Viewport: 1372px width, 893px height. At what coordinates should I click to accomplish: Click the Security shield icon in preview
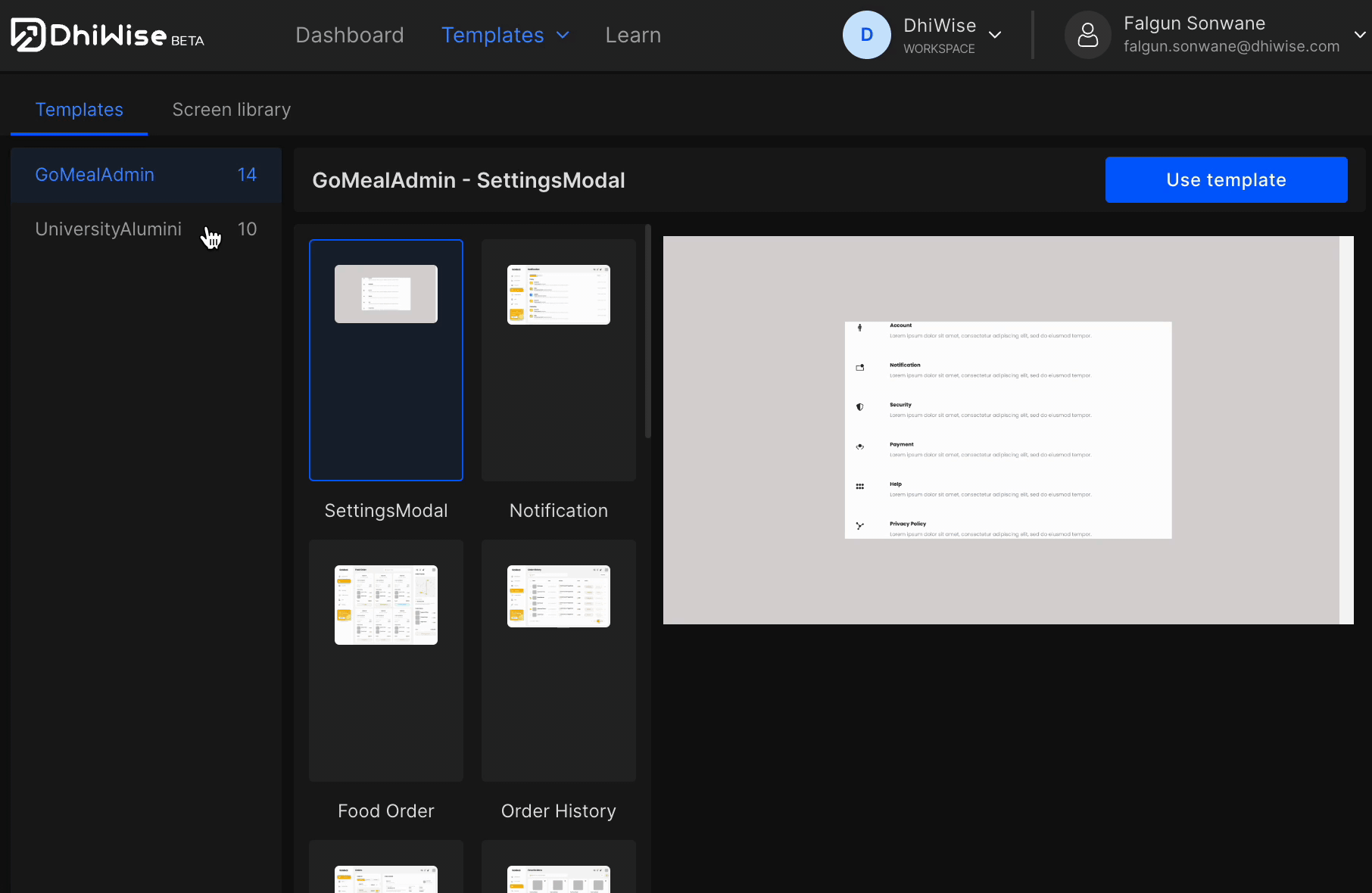click(859, 407)
